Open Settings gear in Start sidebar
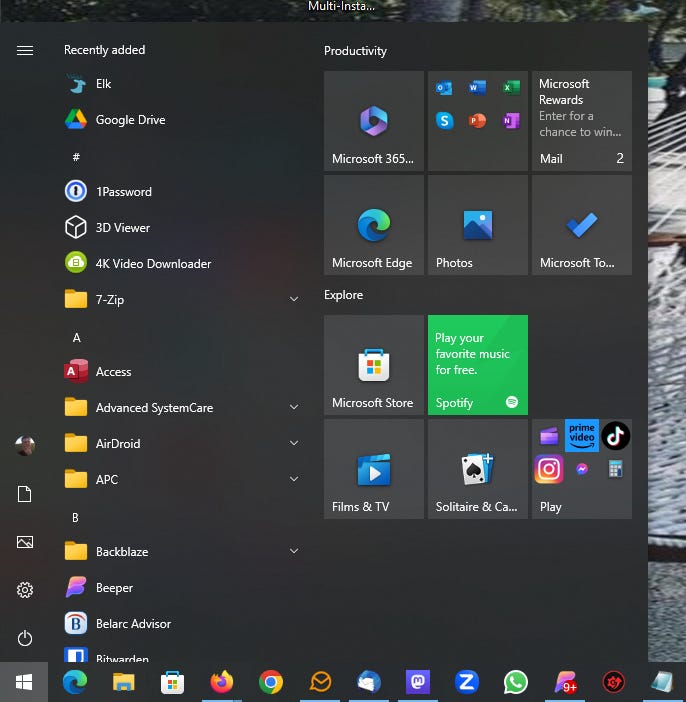 25,590
